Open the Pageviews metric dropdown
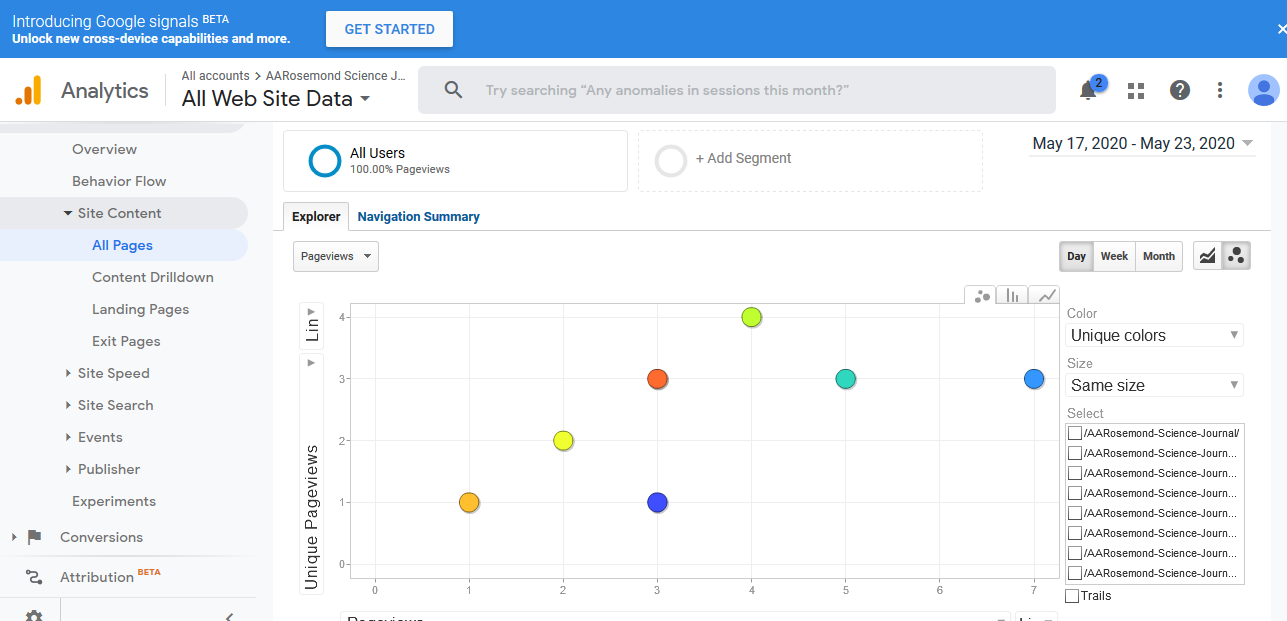Image resolution: width=1287 pixels, height=621 pixels. [336, 256]
